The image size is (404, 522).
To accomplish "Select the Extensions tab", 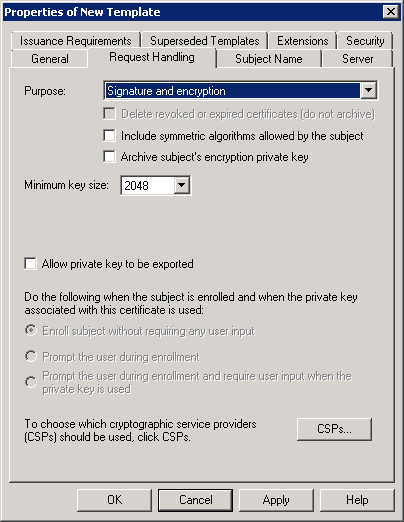I will coord(302,41).
